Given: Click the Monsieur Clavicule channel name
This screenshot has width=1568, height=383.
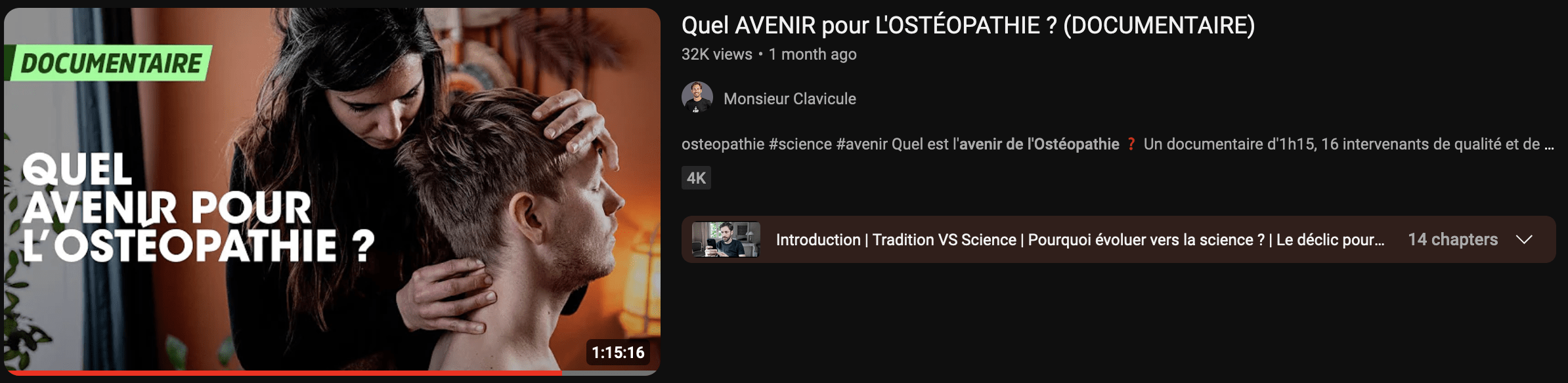Looking at the screenshot, I should (789, 98).
